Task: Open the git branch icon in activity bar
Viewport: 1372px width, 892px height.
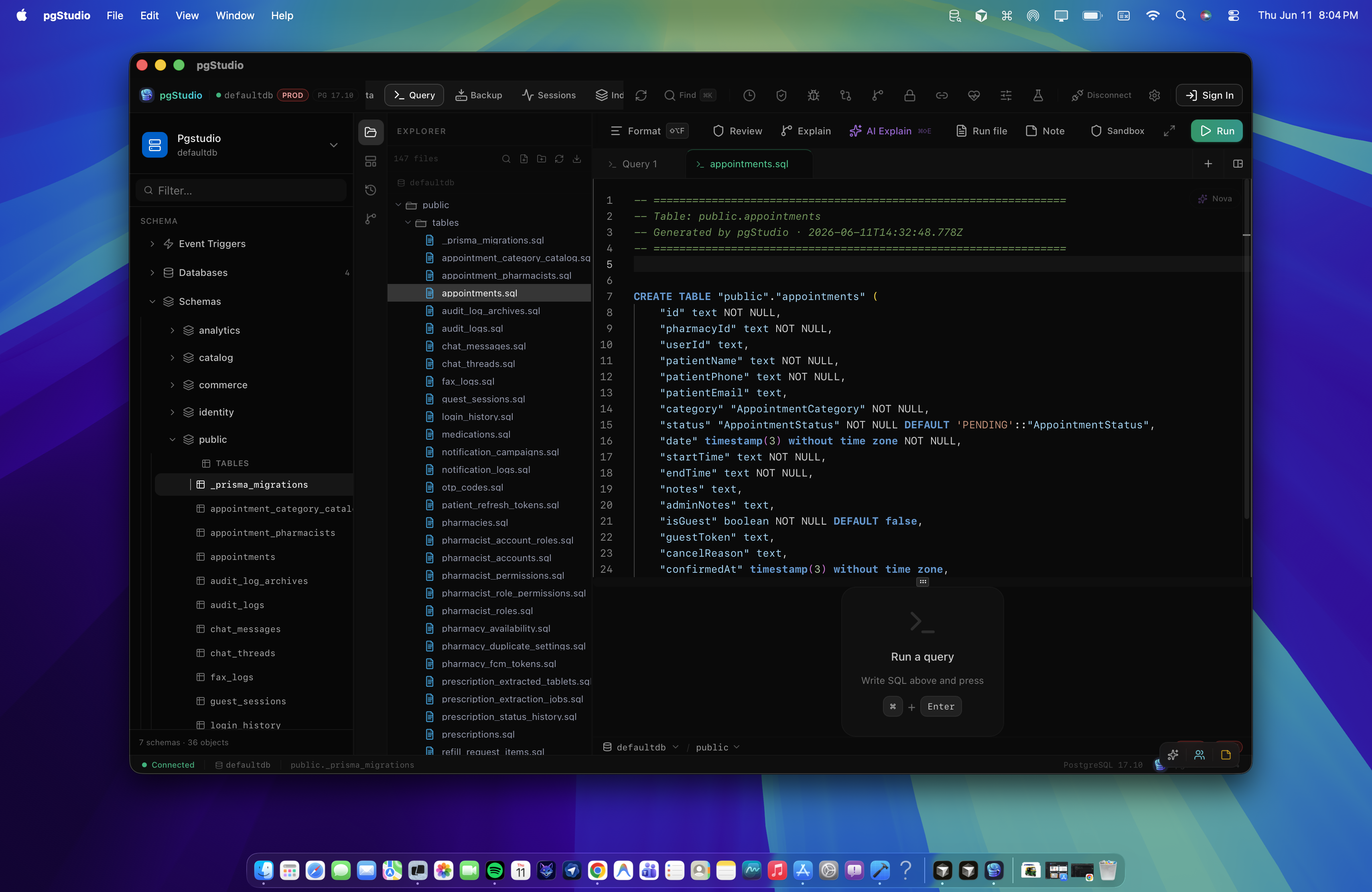Action: (371, 219)
